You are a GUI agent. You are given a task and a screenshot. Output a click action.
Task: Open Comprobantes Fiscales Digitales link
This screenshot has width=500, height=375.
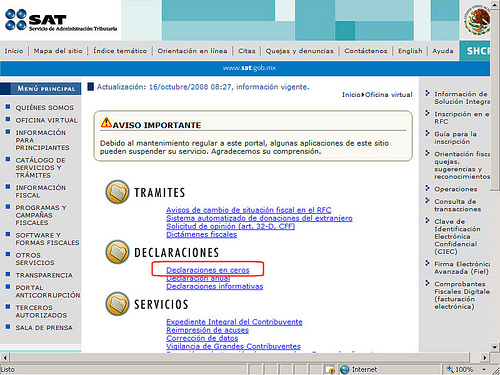coord(462,295)
